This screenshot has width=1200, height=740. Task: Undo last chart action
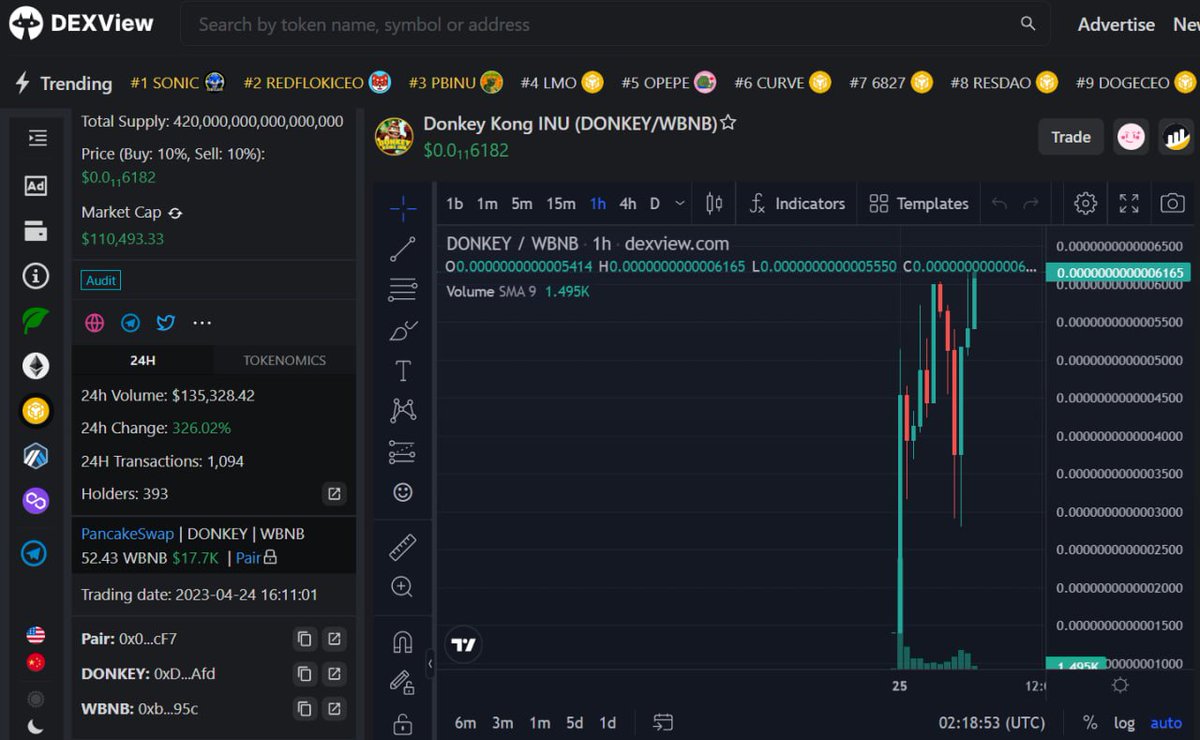[x=999, y=204]
